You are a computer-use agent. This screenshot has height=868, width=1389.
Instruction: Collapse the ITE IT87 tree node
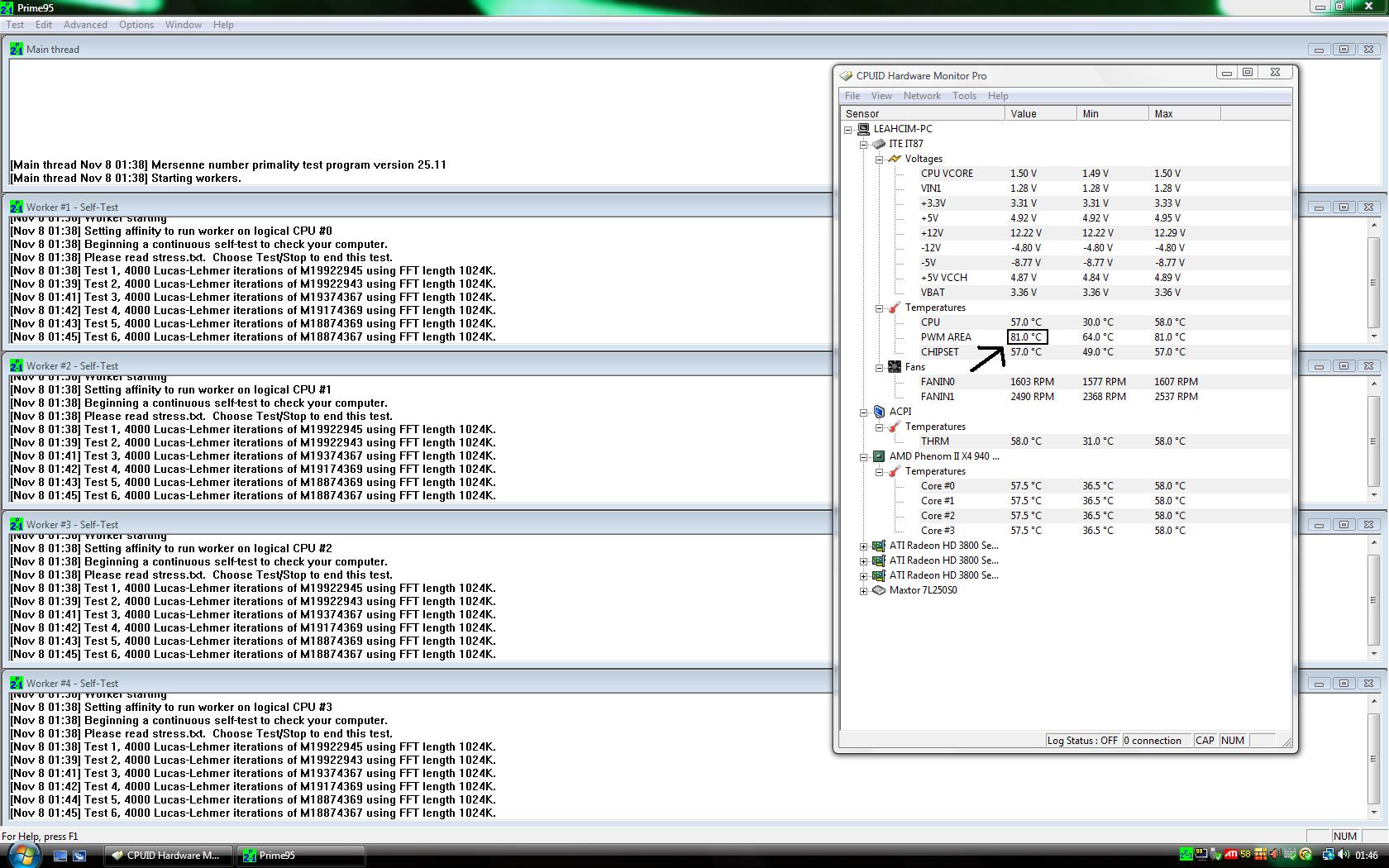(x=864, y=144)
